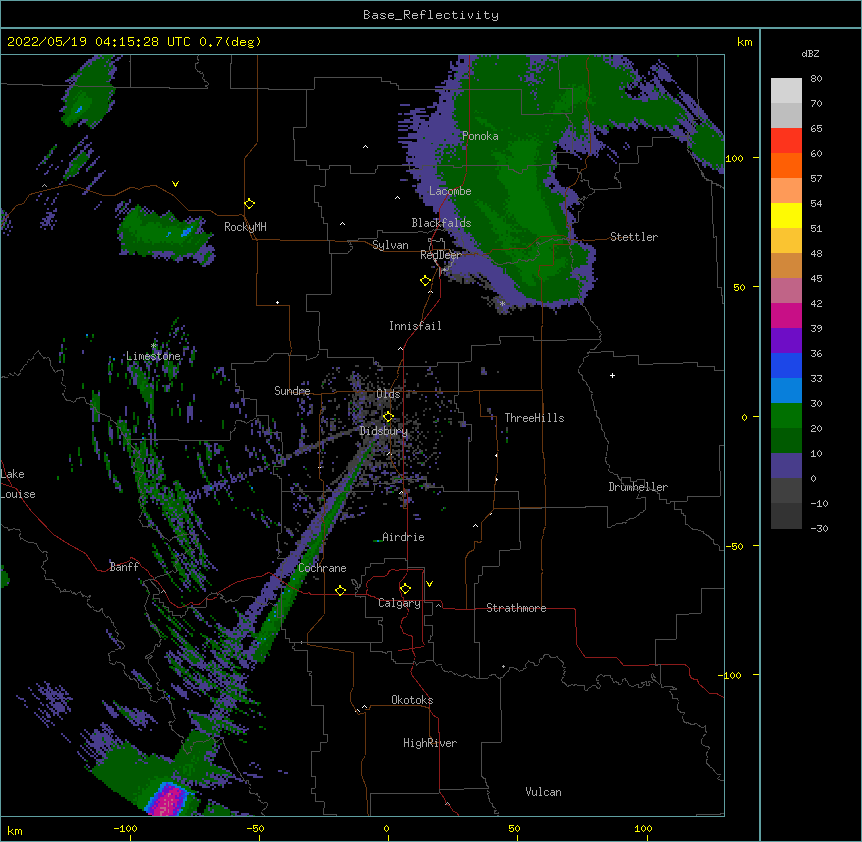This screenshot has height=842, width=862.
Task: Click the asterisk marker above Limestone
Action: (x=154, y=345)
